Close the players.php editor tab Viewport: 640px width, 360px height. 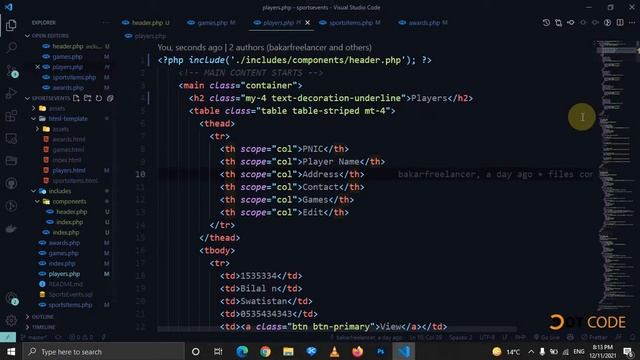(x=307, y=23)
